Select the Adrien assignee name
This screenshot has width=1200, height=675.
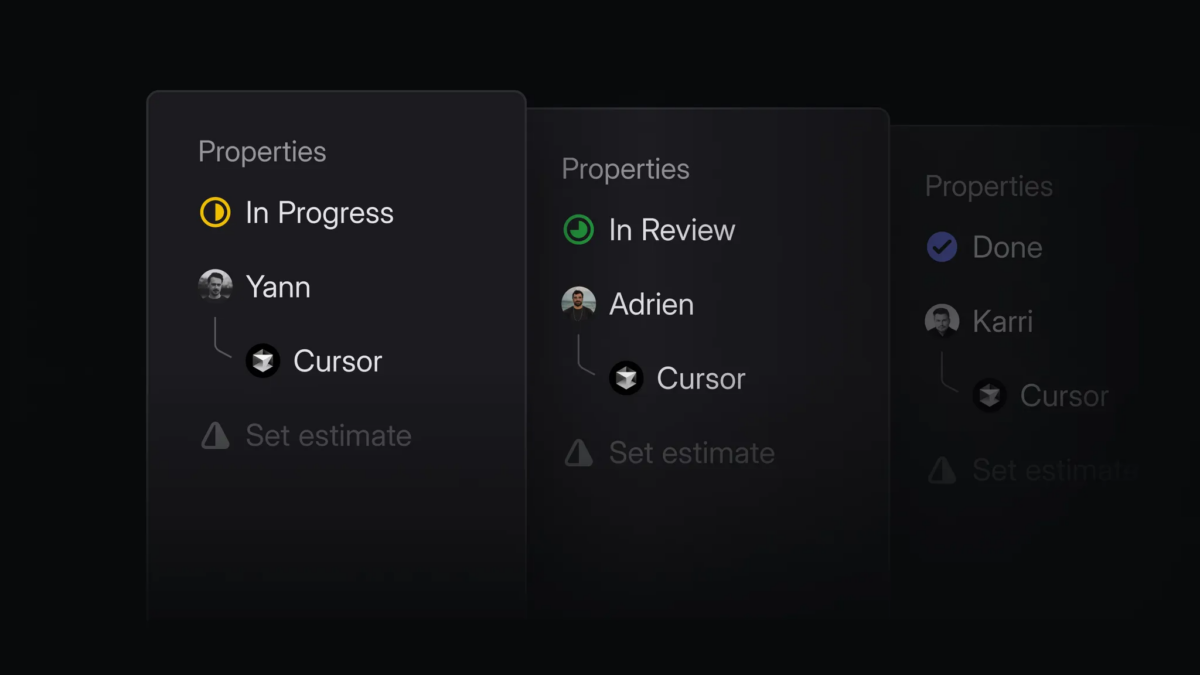click(651, 304)
